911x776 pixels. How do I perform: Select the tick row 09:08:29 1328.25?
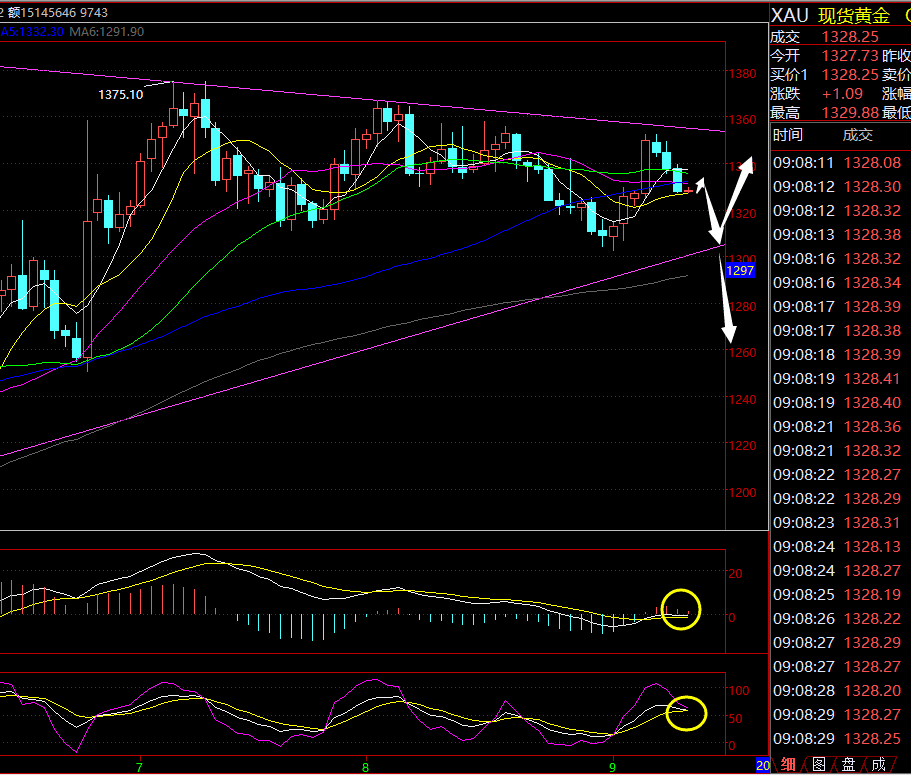pos(837,739)
